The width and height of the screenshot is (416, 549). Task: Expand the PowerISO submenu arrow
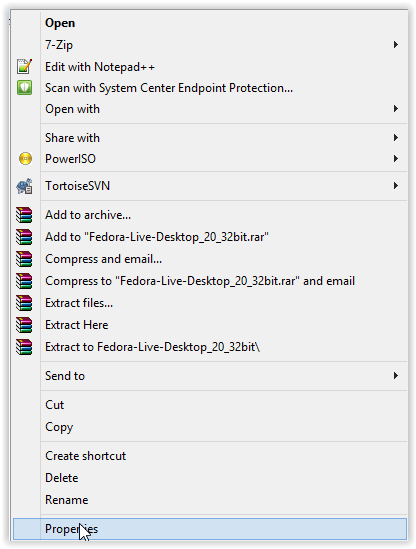coord(396,159)
